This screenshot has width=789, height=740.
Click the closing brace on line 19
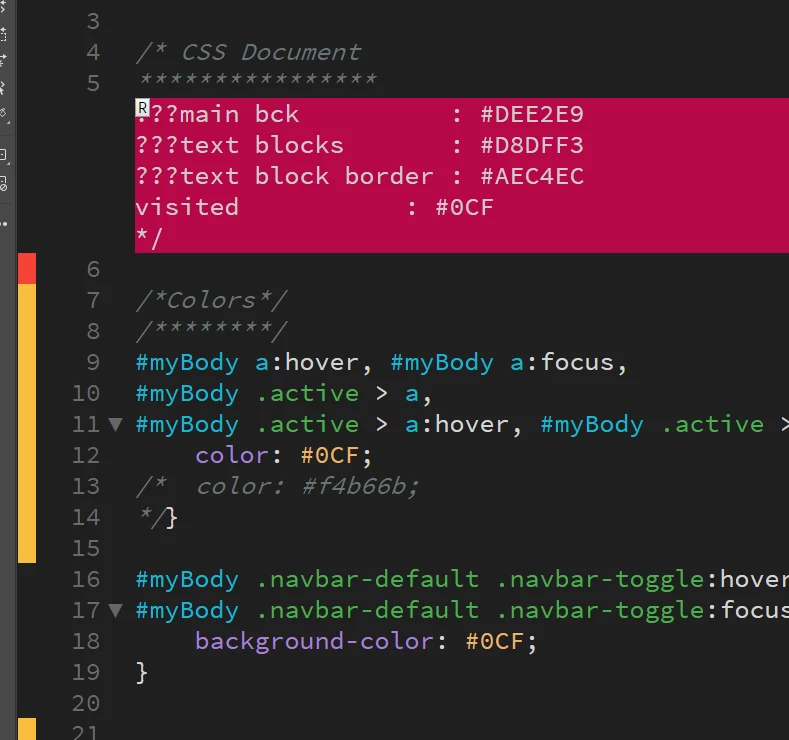(141, 673)
